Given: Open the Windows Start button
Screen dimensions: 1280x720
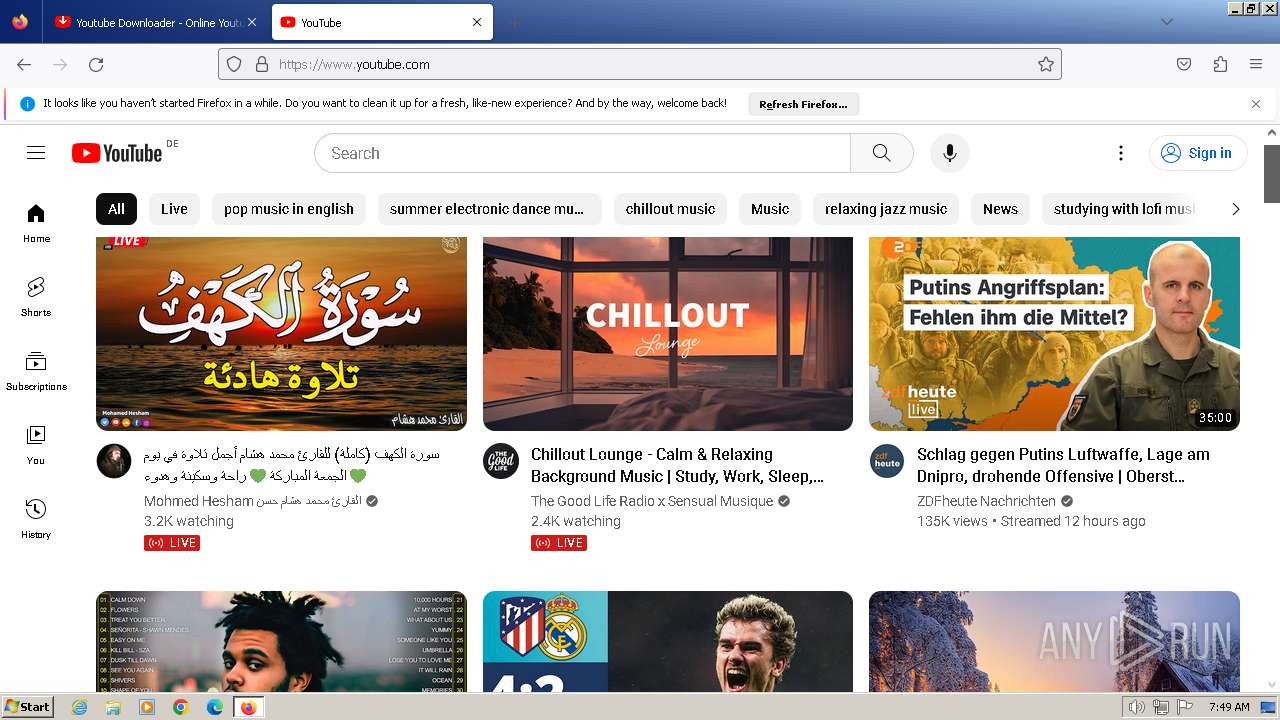Looking at the screenshot, I should tap(28, 707).
